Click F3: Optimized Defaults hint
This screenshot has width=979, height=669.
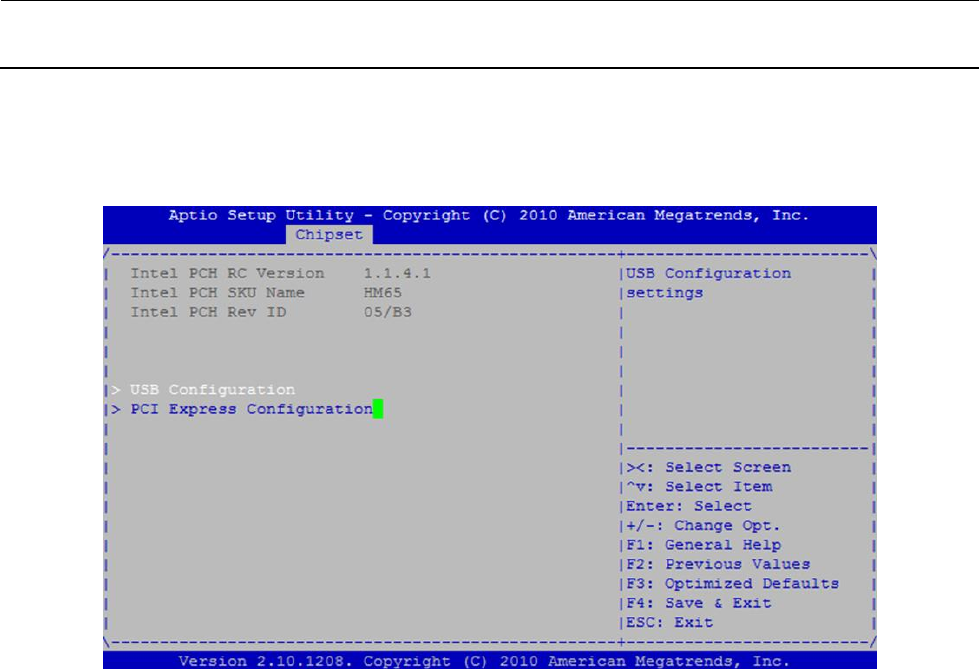tap(732, 583)
